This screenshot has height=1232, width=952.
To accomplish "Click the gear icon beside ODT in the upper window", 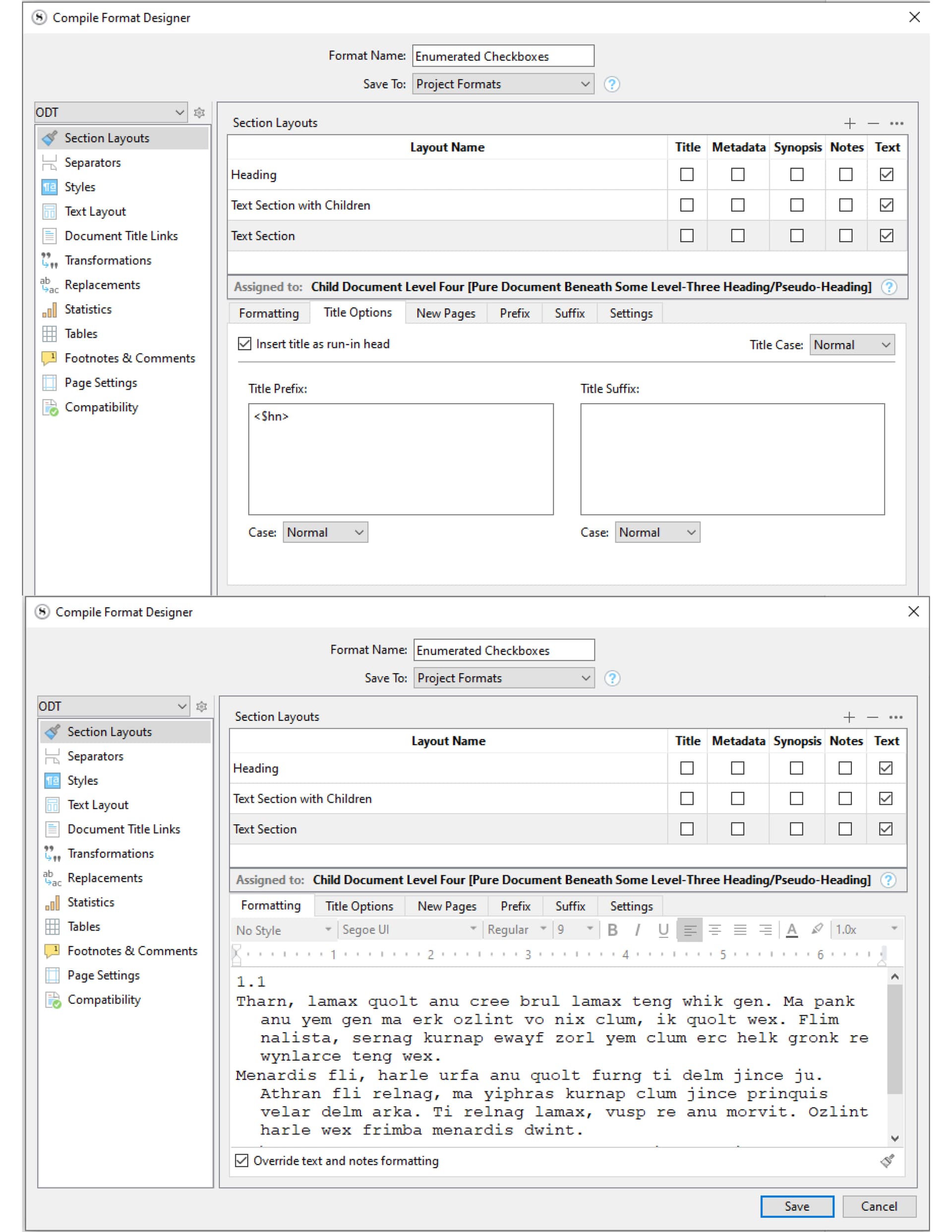I will click(x=199, y=112).
